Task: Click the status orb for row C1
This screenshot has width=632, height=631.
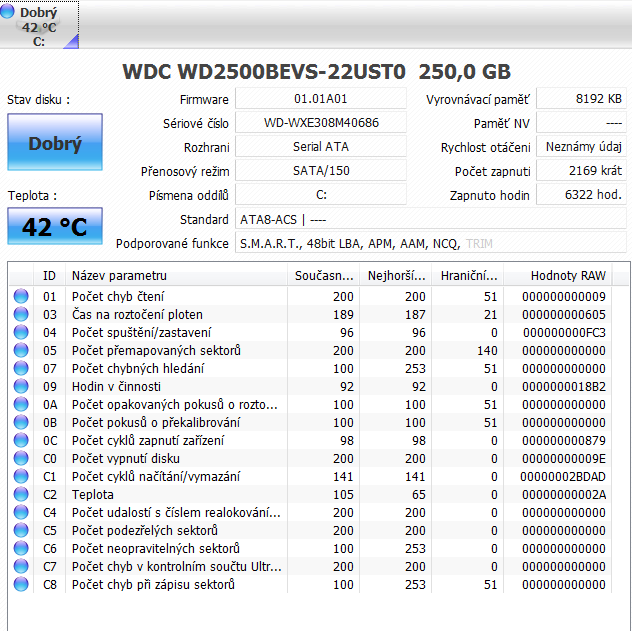Action: [21, 476]
